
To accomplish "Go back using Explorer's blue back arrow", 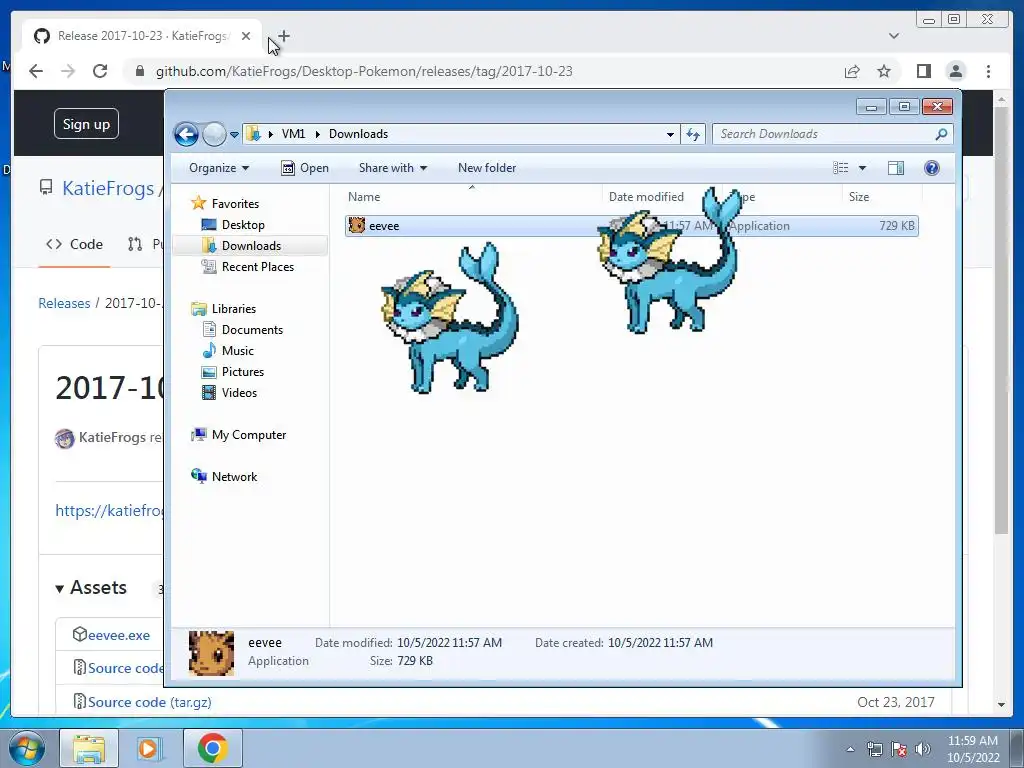I will [x=186, y=135].
